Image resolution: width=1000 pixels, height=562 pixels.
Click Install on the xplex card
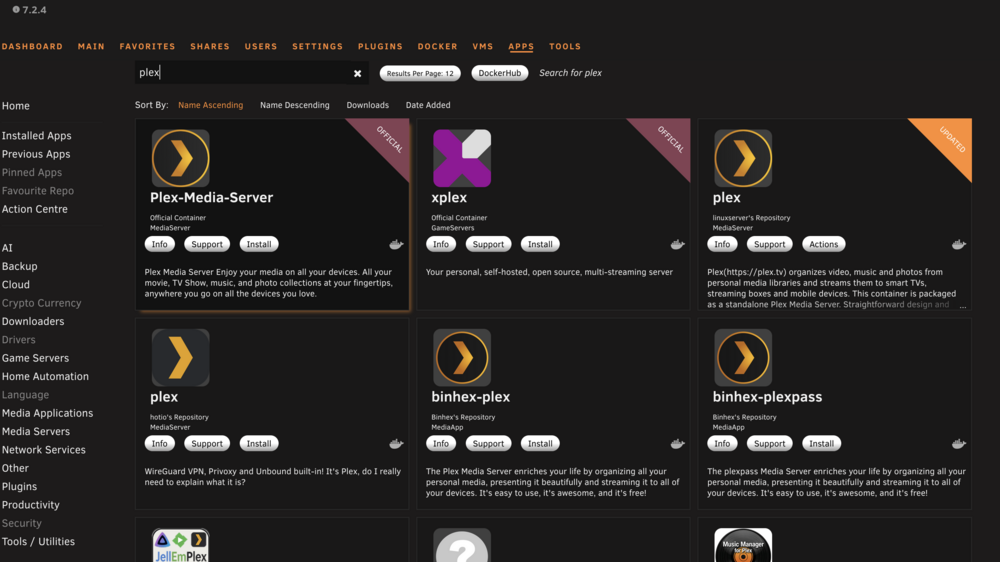540,244
